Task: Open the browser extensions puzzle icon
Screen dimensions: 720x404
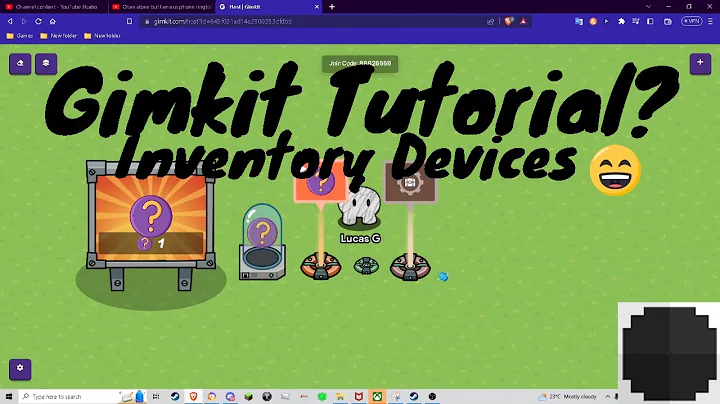Action: 622,21
